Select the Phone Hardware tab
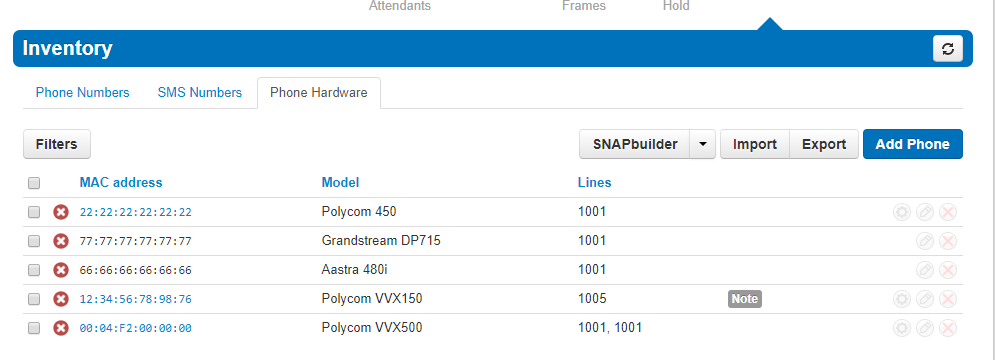The height and width of the screenshot is (360, 995). pyautogui.click(x=319, y=93)
